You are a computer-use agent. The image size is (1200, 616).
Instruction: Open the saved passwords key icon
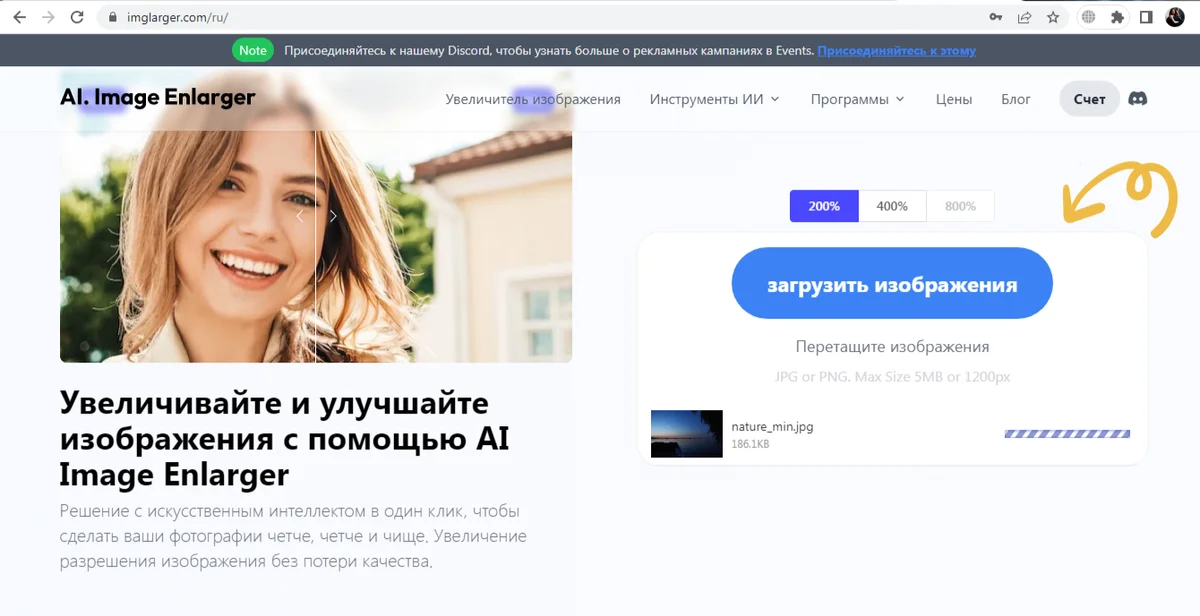tap(996, 17)
